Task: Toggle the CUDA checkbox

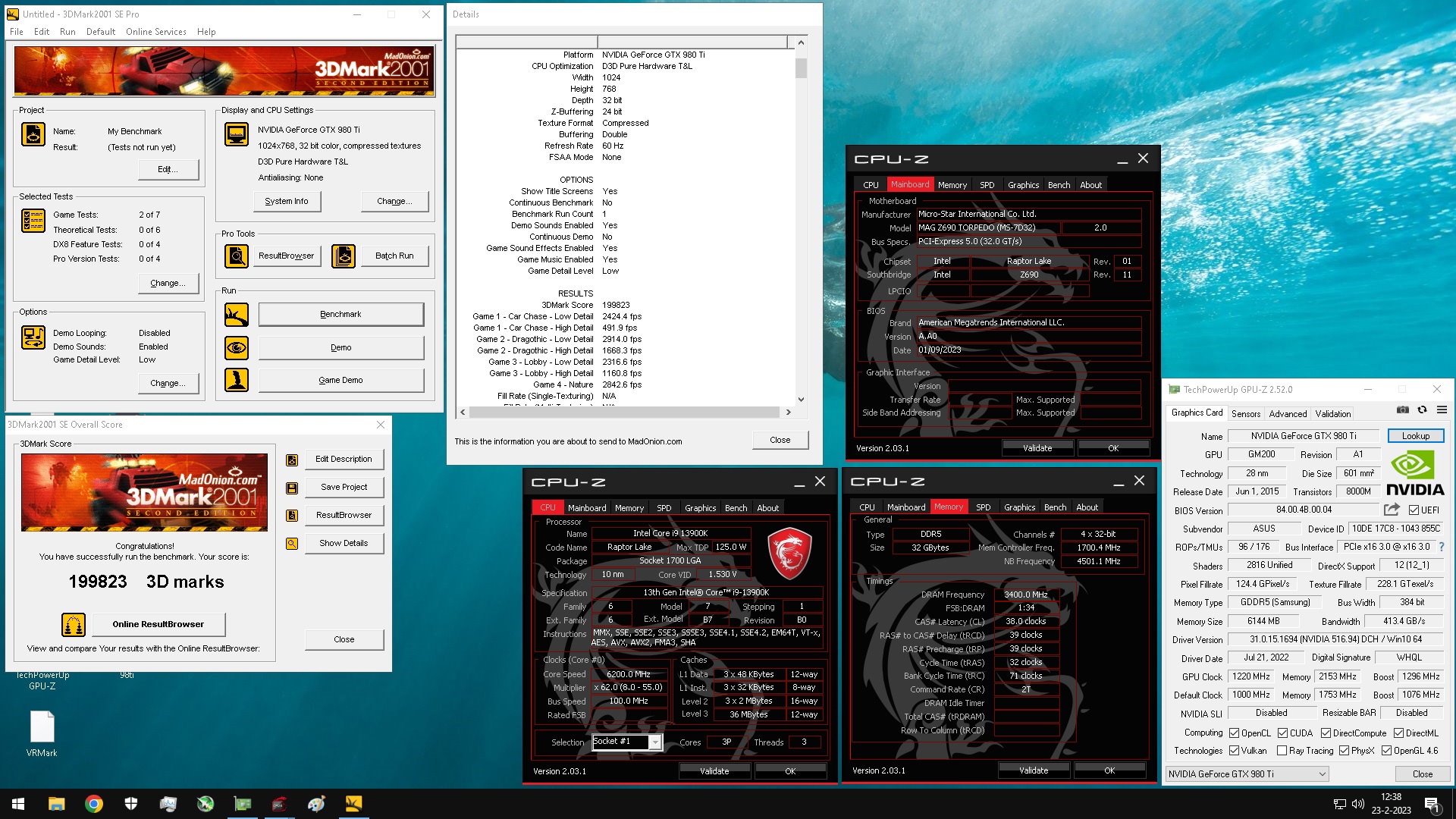Action: pos(1283,733)
